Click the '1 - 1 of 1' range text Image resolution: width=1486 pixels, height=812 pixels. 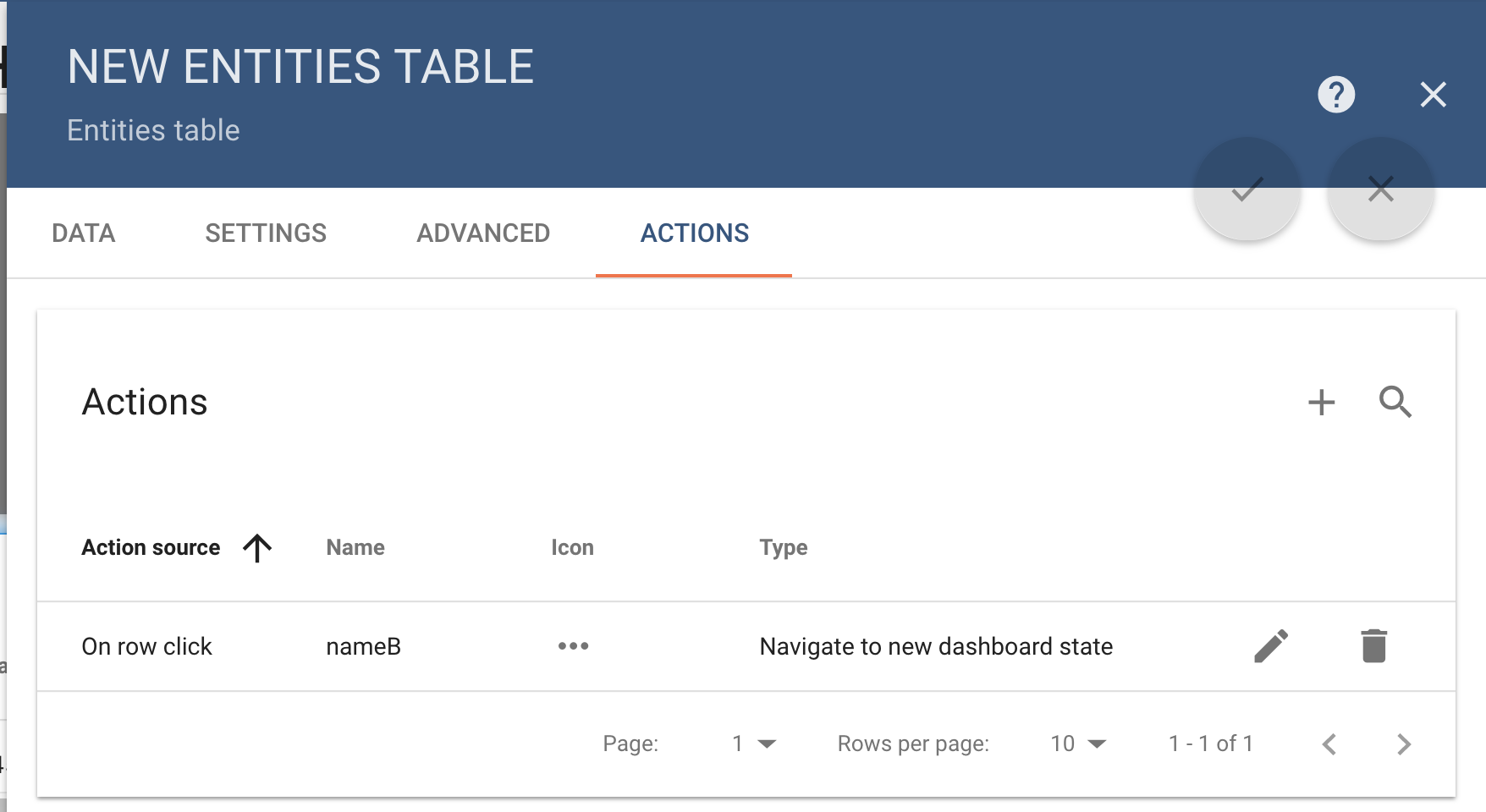1210,744
